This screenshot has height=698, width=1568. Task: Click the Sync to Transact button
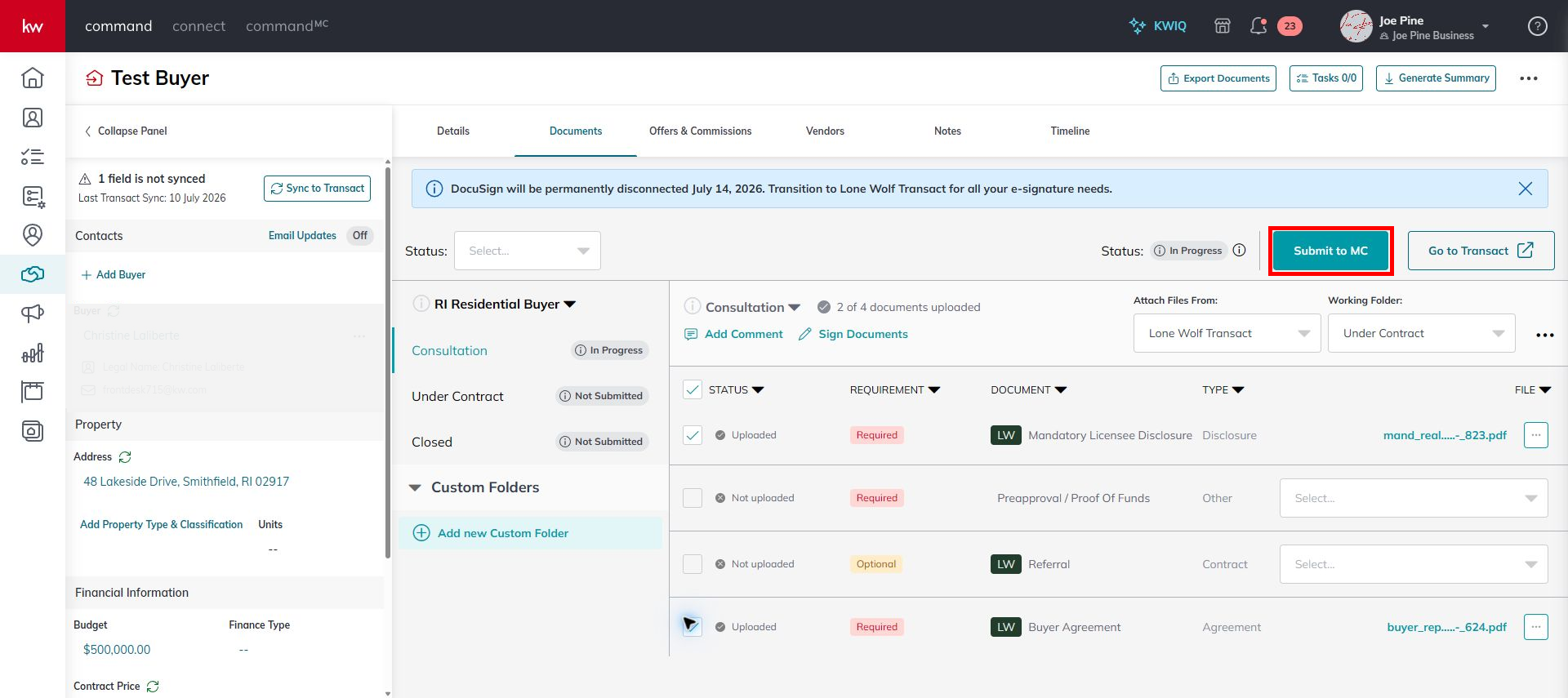point(317,189)
